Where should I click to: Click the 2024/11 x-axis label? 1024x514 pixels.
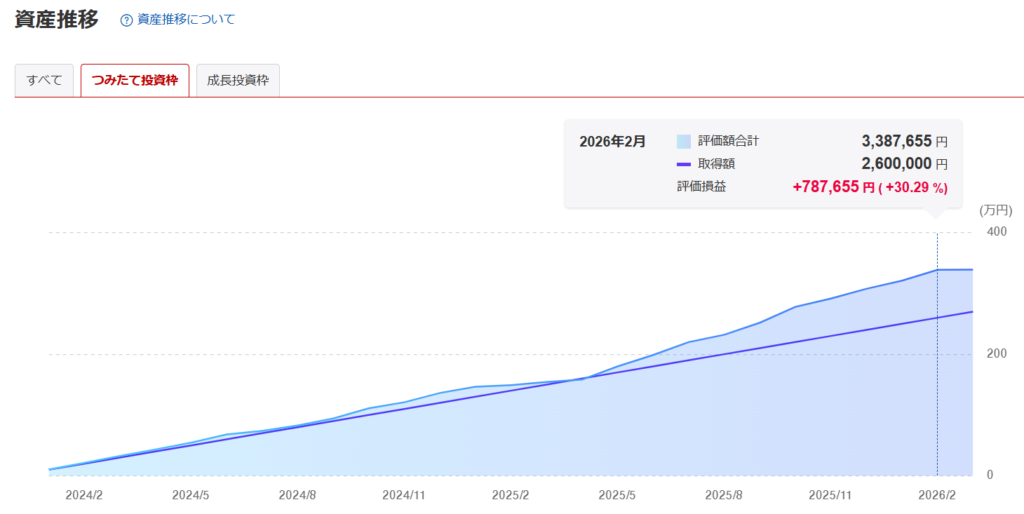[405, 495]
